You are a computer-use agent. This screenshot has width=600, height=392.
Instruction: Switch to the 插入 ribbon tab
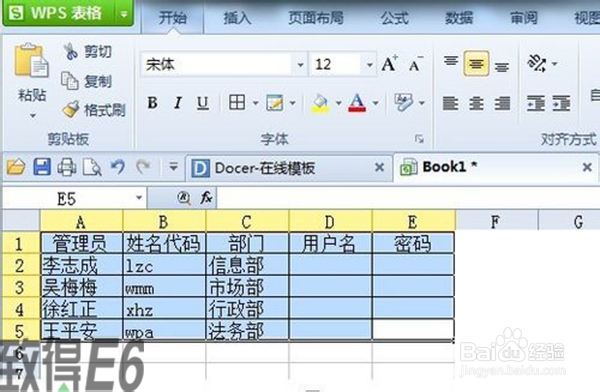(238, 18)
